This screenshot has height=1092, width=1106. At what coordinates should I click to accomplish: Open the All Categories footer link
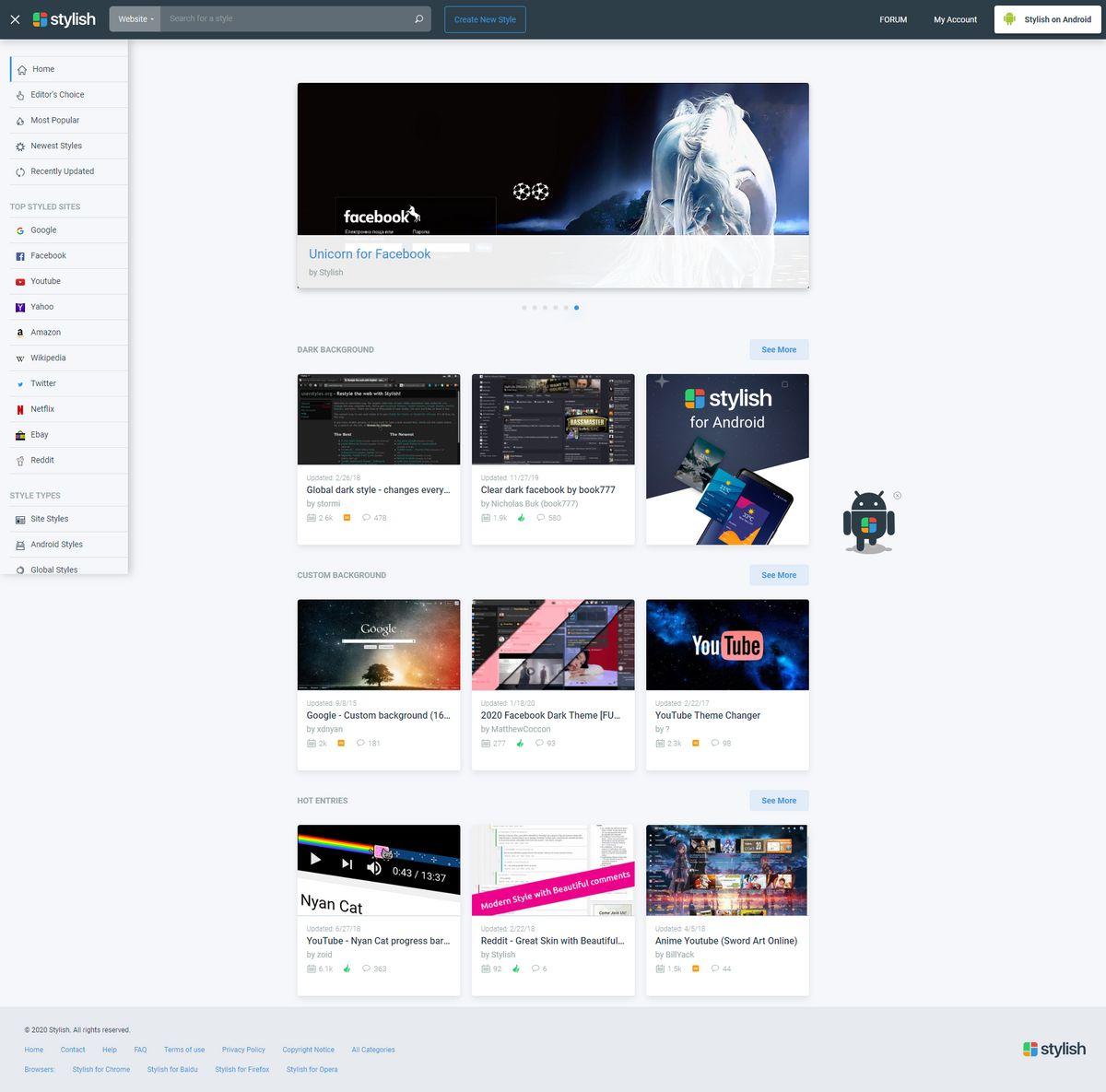(373, 1051)
